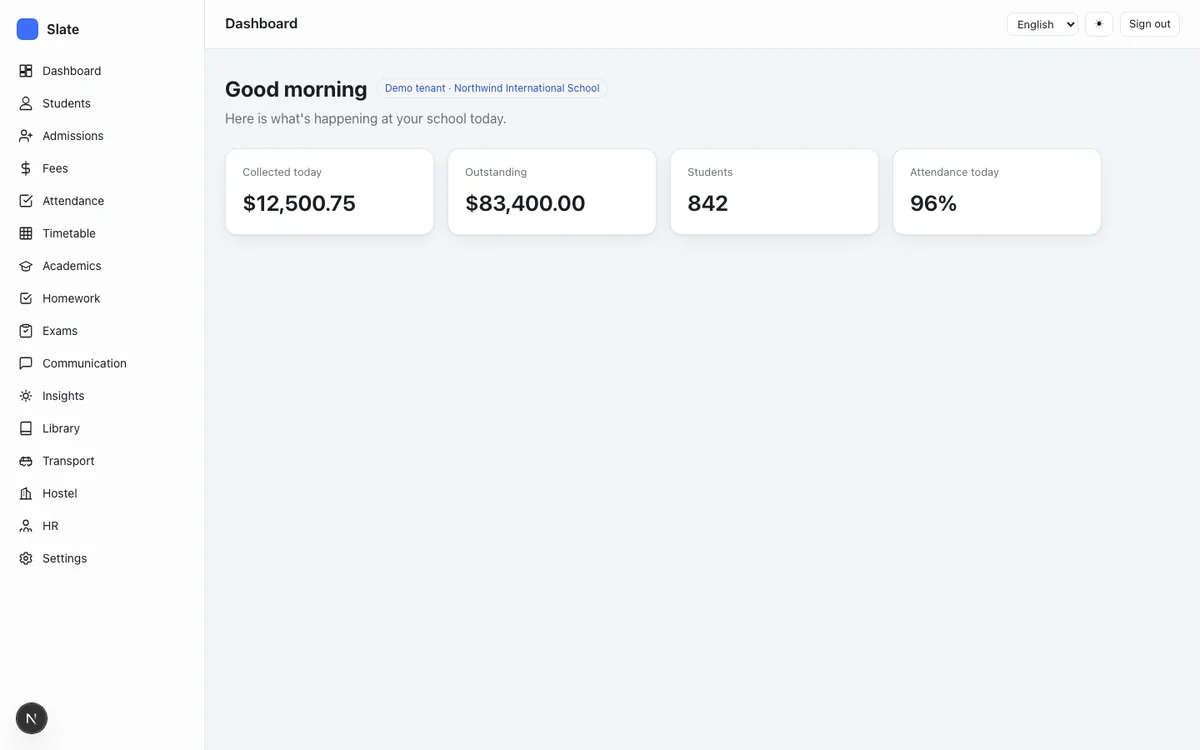Click the Settings gear icon
The image size is (1200, 750).
point(26,558)
